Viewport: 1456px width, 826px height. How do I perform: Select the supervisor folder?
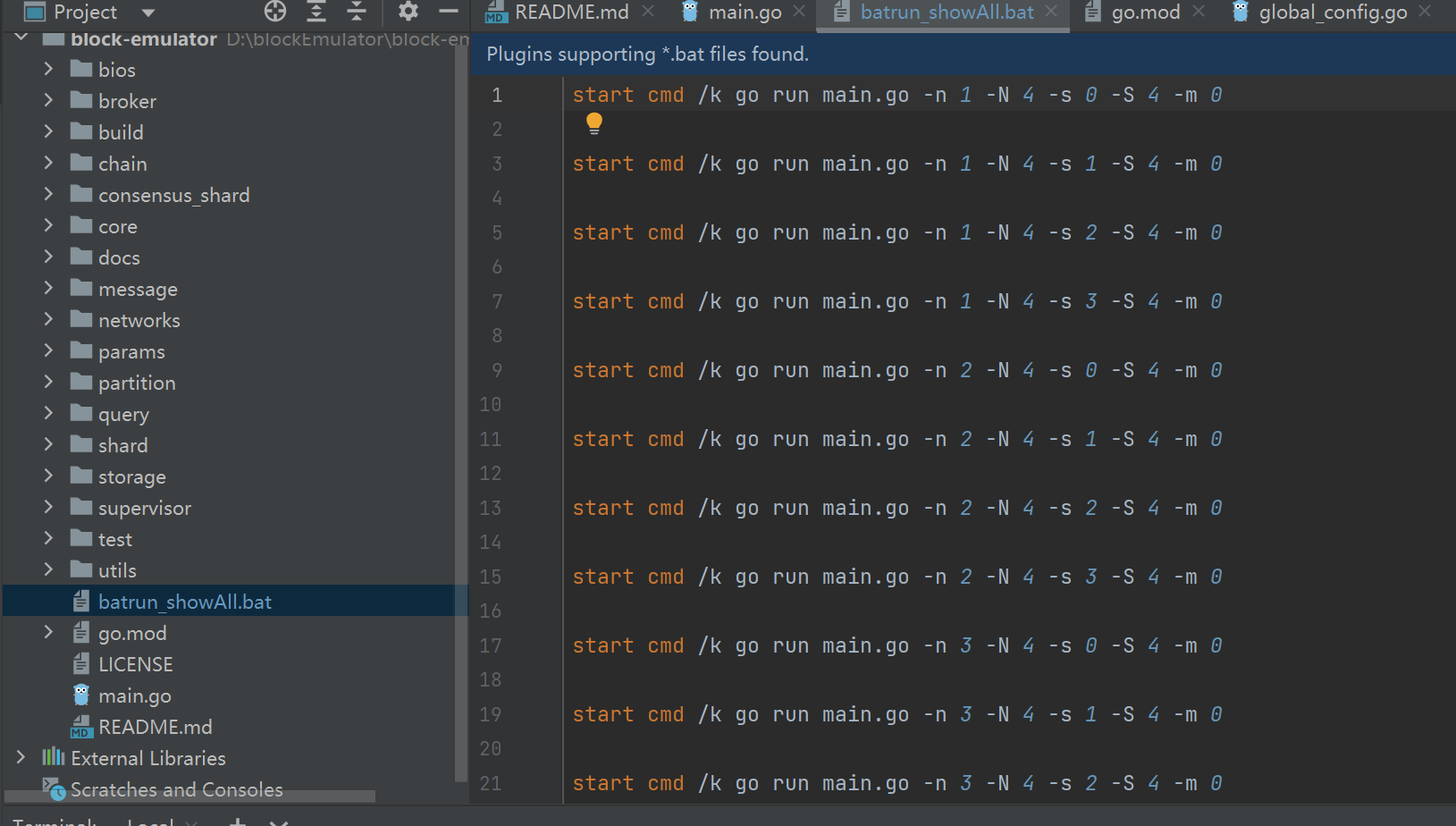tap(144, 508)
